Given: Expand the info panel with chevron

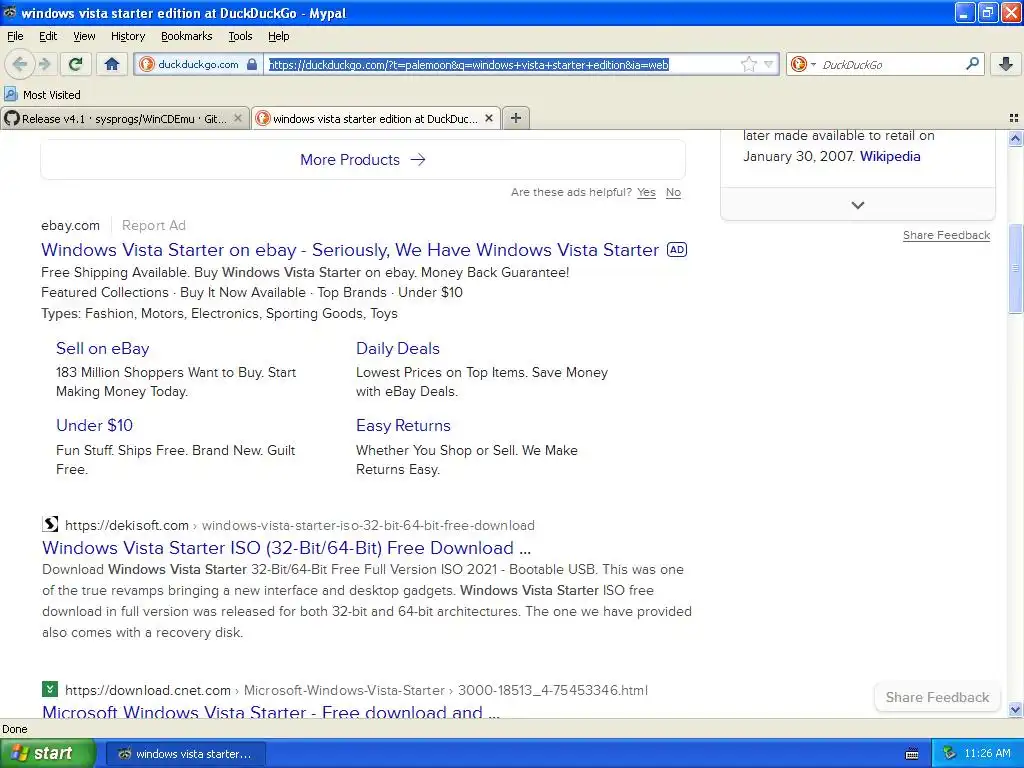Looking at the screenshot, I should click(x=857, y=205).
